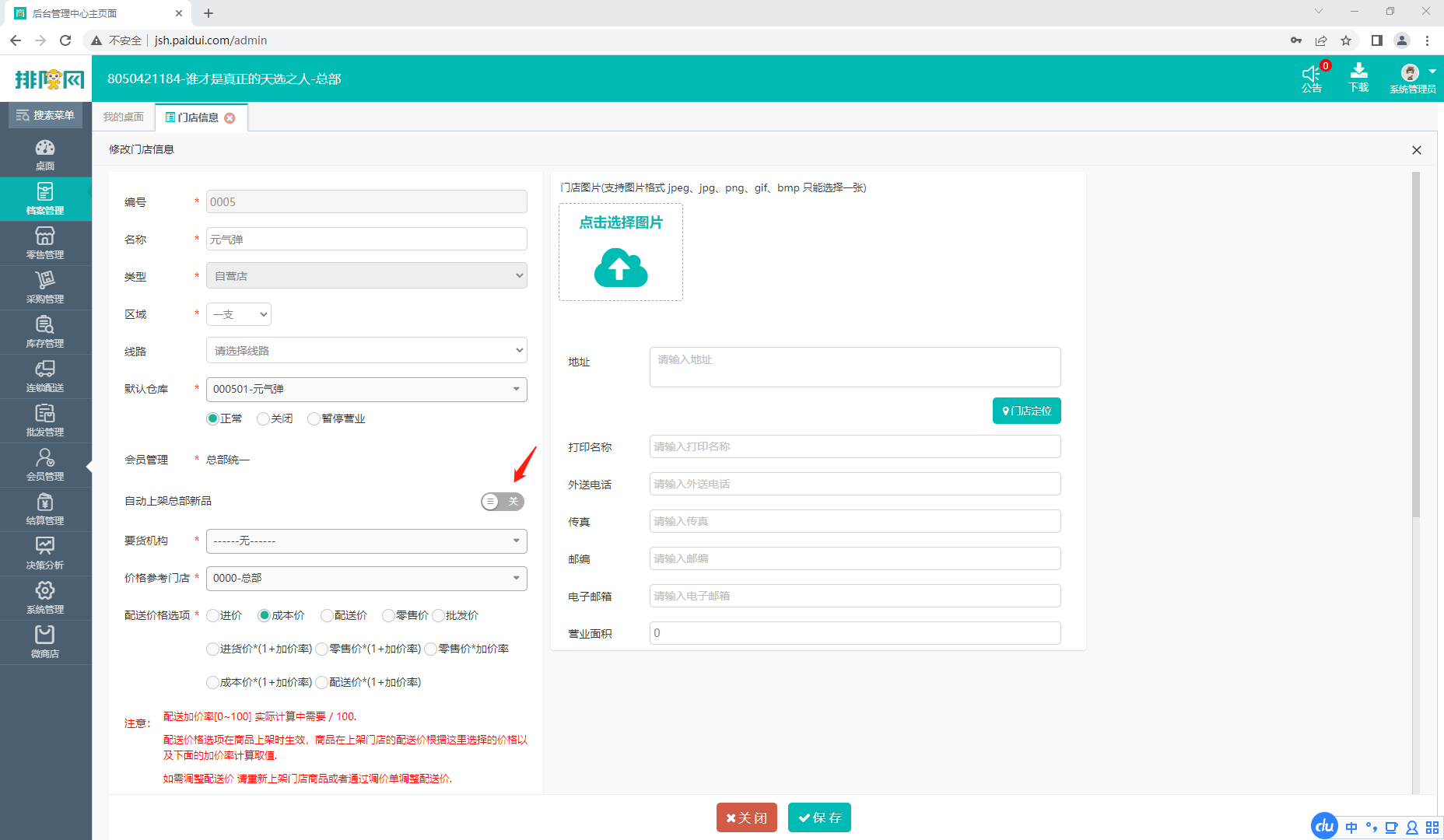Select 配送价*(1+加价率) option
1444x840 pixels.
[321, 682]
